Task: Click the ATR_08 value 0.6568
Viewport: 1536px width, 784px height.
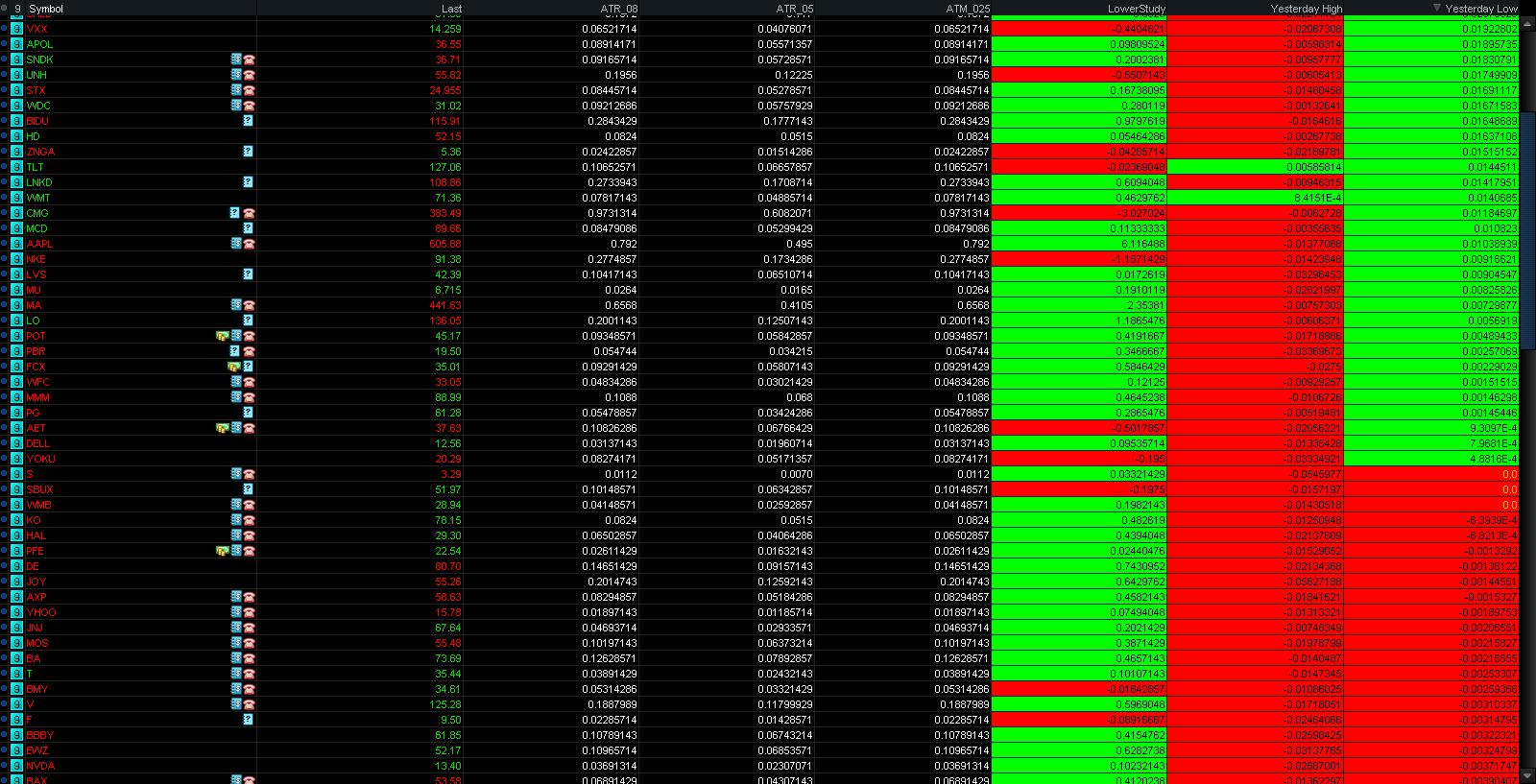Action: 622,305
